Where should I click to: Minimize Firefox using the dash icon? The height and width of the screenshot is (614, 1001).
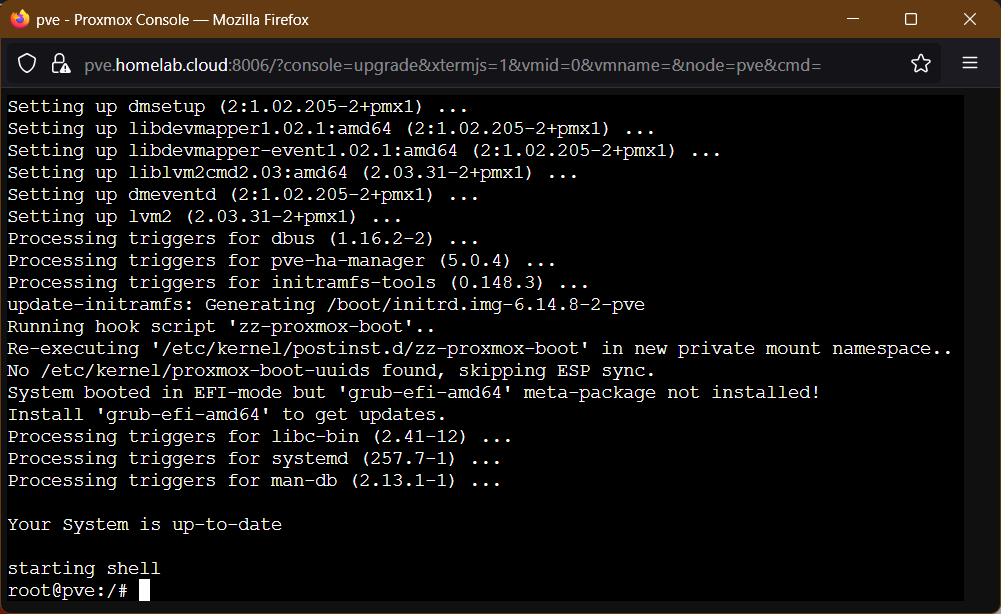click(852, 19)
